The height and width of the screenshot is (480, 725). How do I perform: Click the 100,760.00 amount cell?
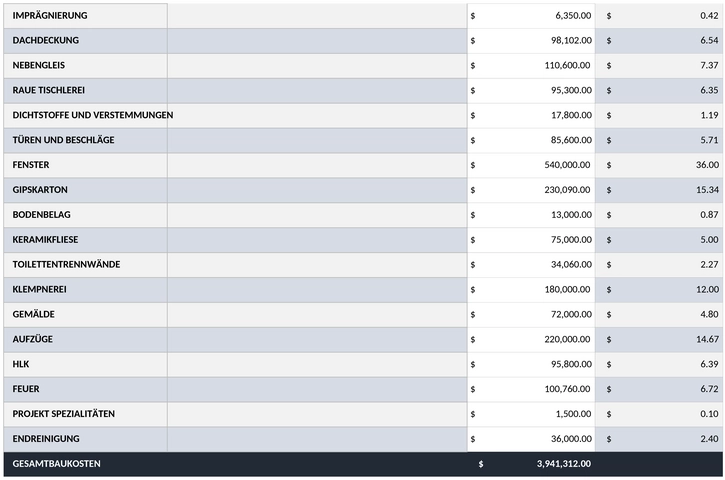[x=531, y=390]
